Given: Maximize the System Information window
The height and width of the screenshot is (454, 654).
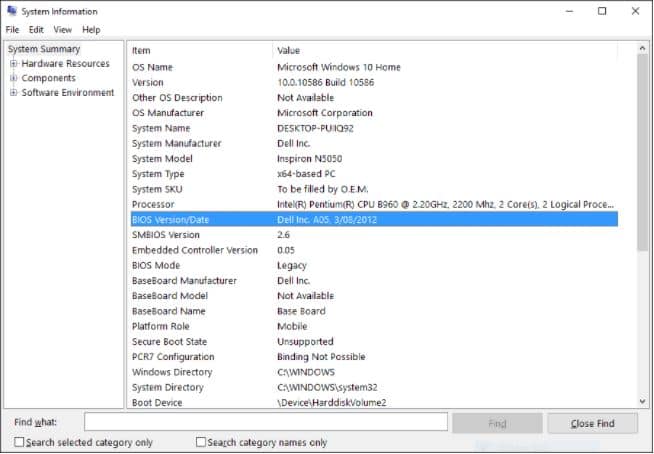Looking at the screenshot, I should [602, 11].
